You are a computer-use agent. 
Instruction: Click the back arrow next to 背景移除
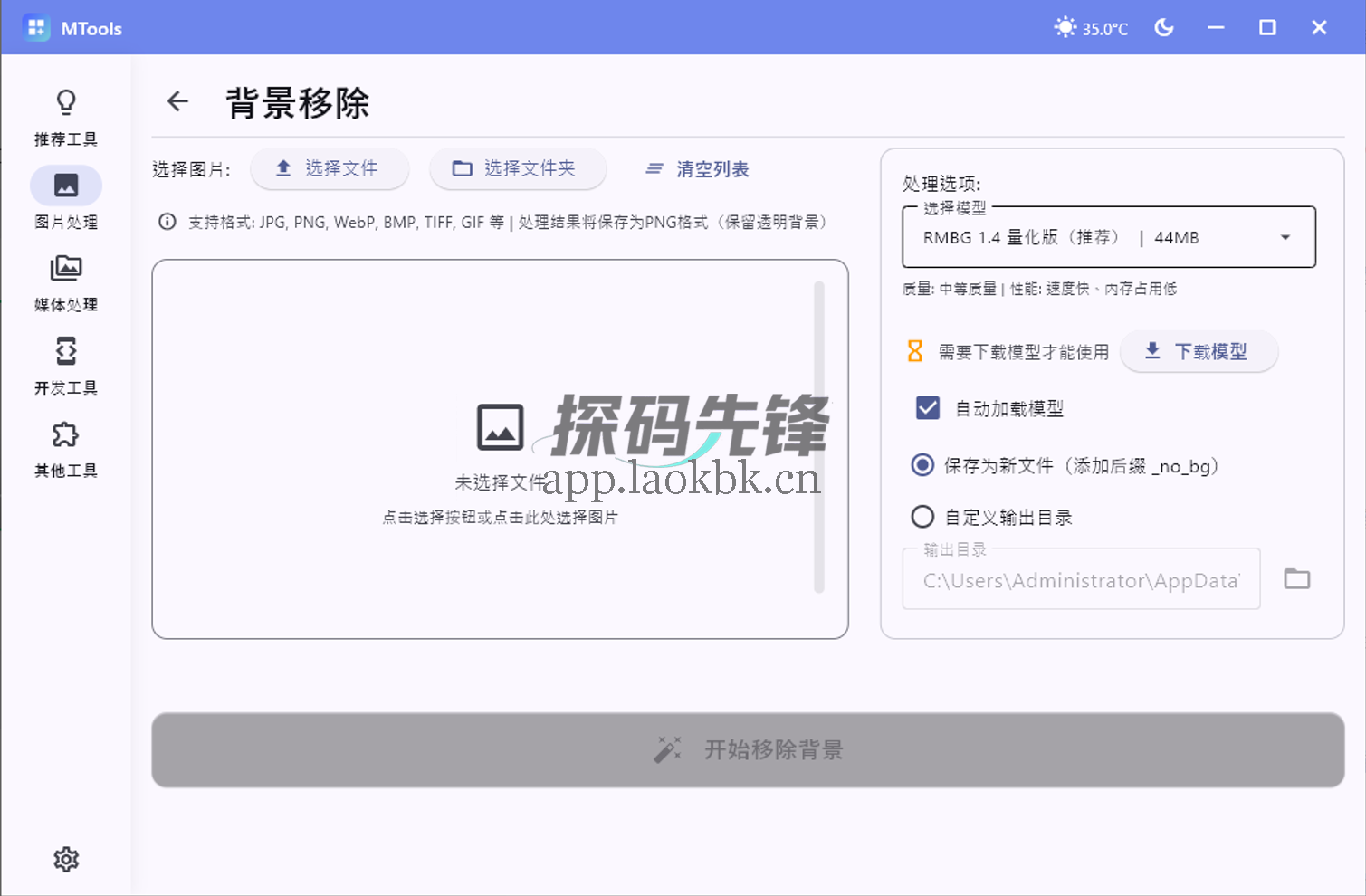[x=177, y=101]
